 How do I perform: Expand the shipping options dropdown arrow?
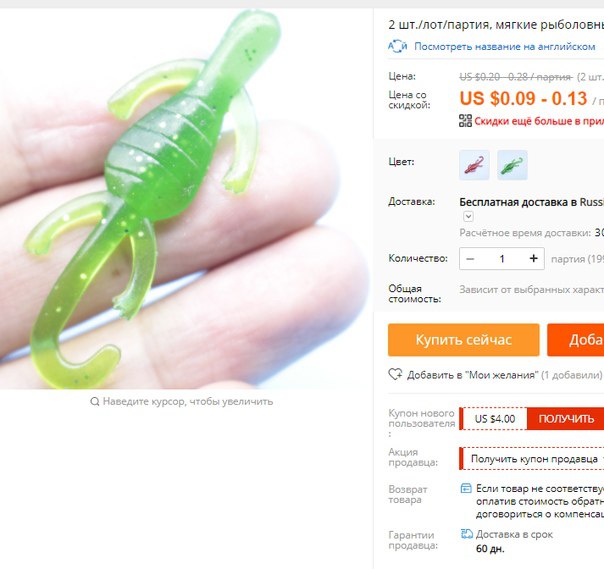coord(468,216)
